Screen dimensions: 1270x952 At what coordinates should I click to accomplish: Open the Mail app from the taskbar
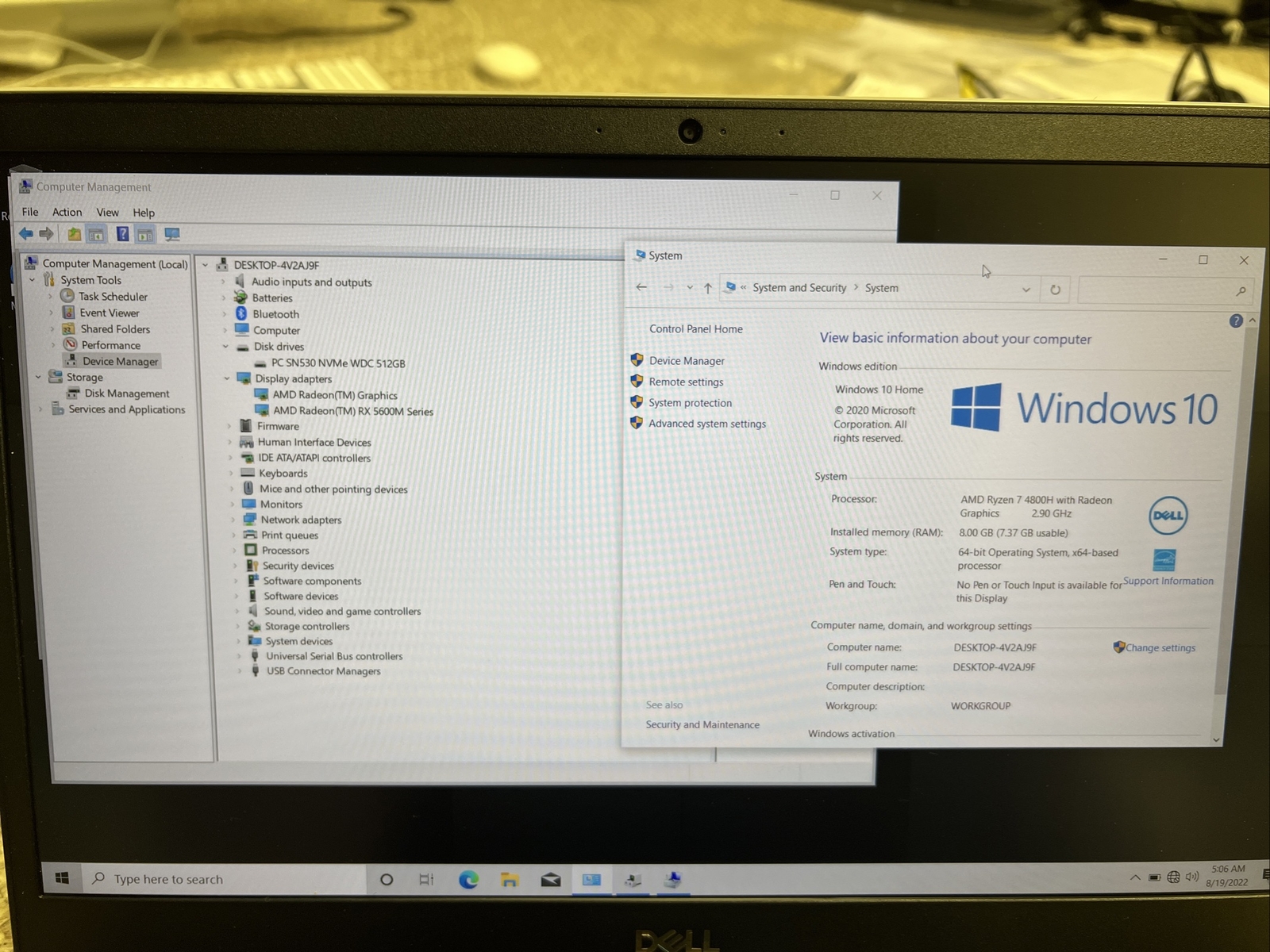551,879
